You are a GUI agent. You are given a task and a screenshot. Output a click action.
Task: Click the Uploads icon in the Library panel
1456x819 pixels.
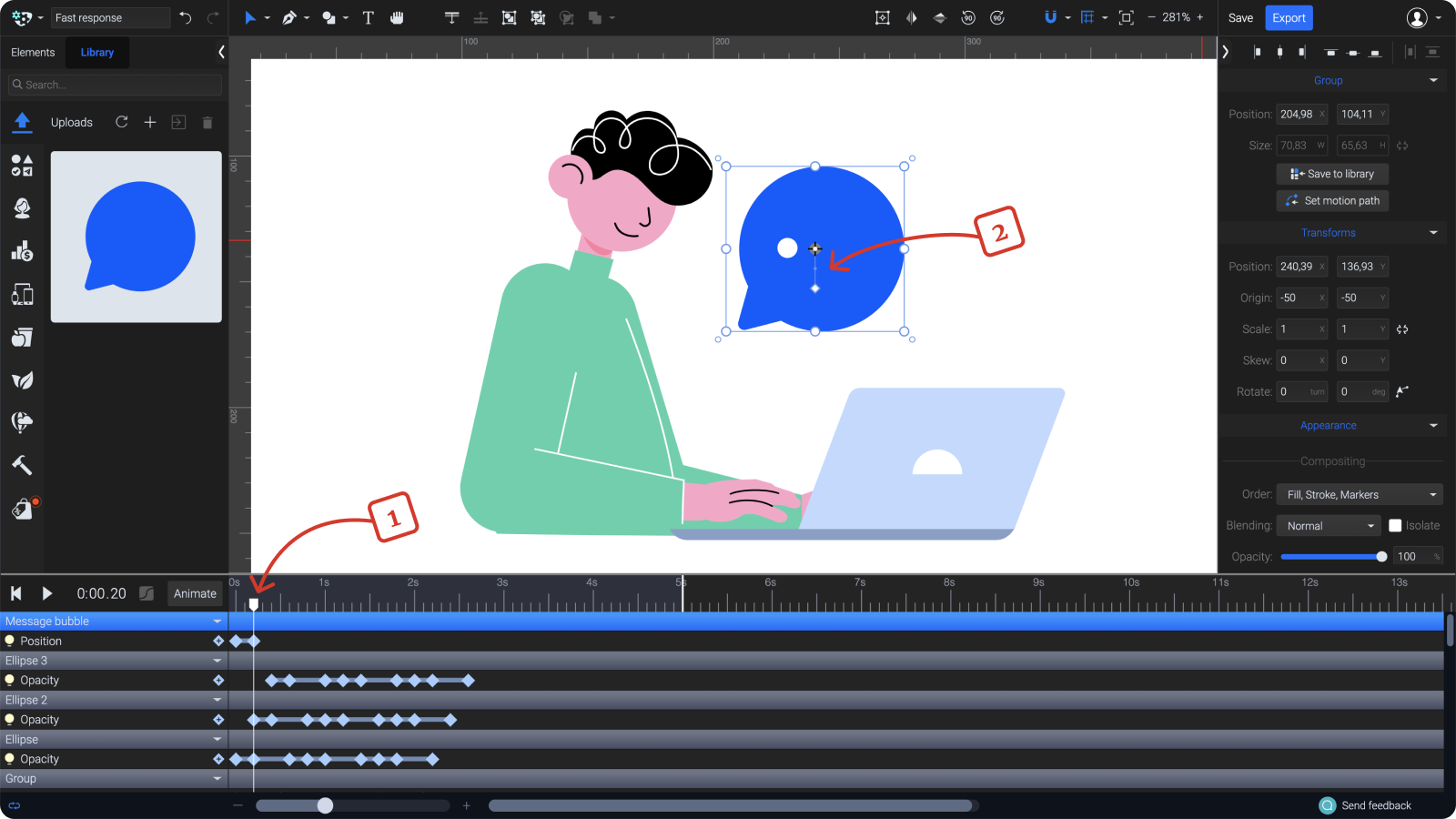click(x=22, y=122)
